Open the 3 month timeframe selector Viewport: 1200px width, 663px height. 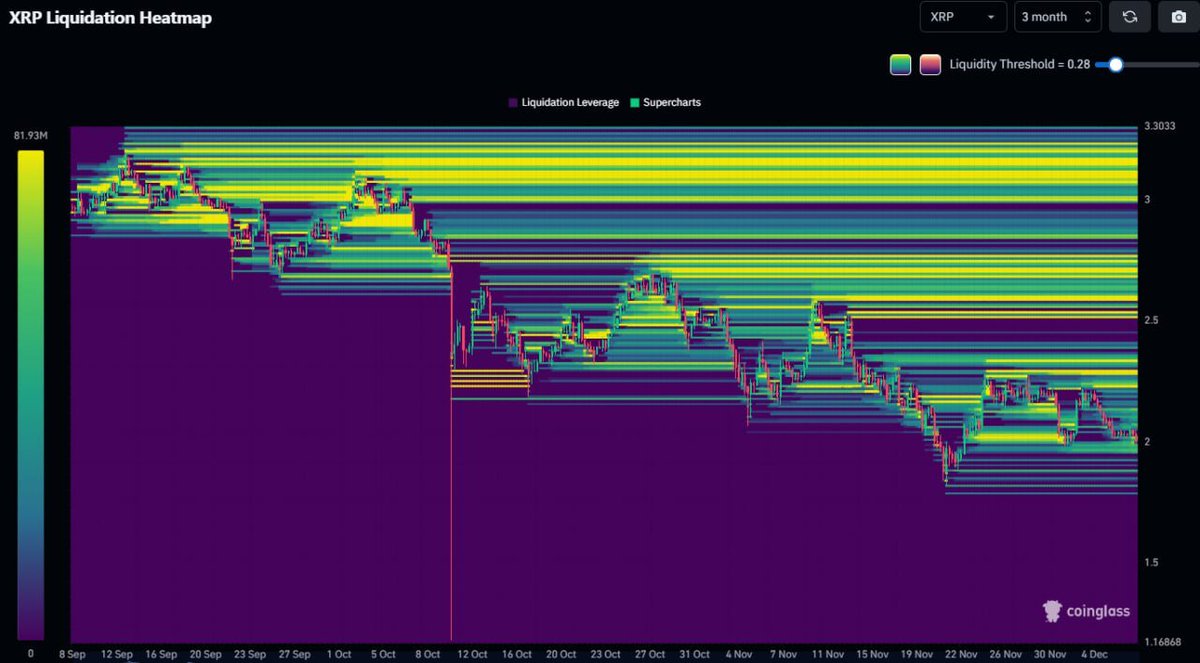[1056, 16]
